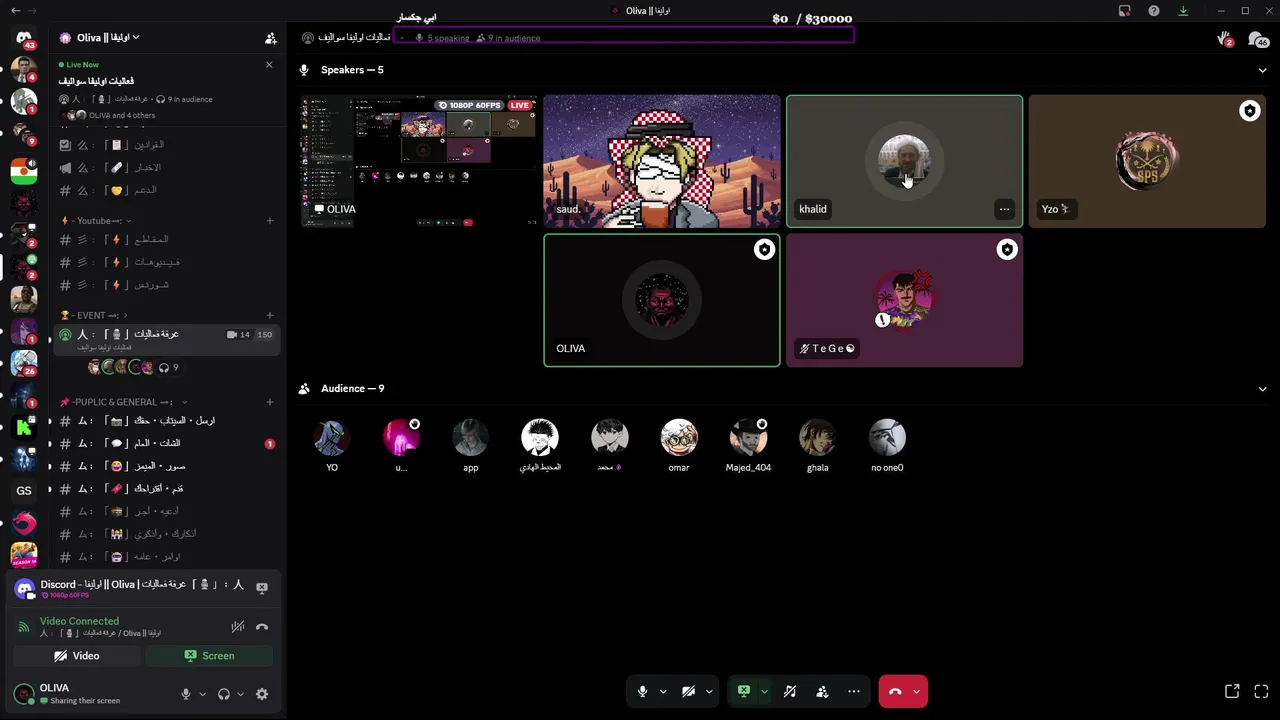
Task: Stop streaming icon in Discord stream panel
Action: 262,588
